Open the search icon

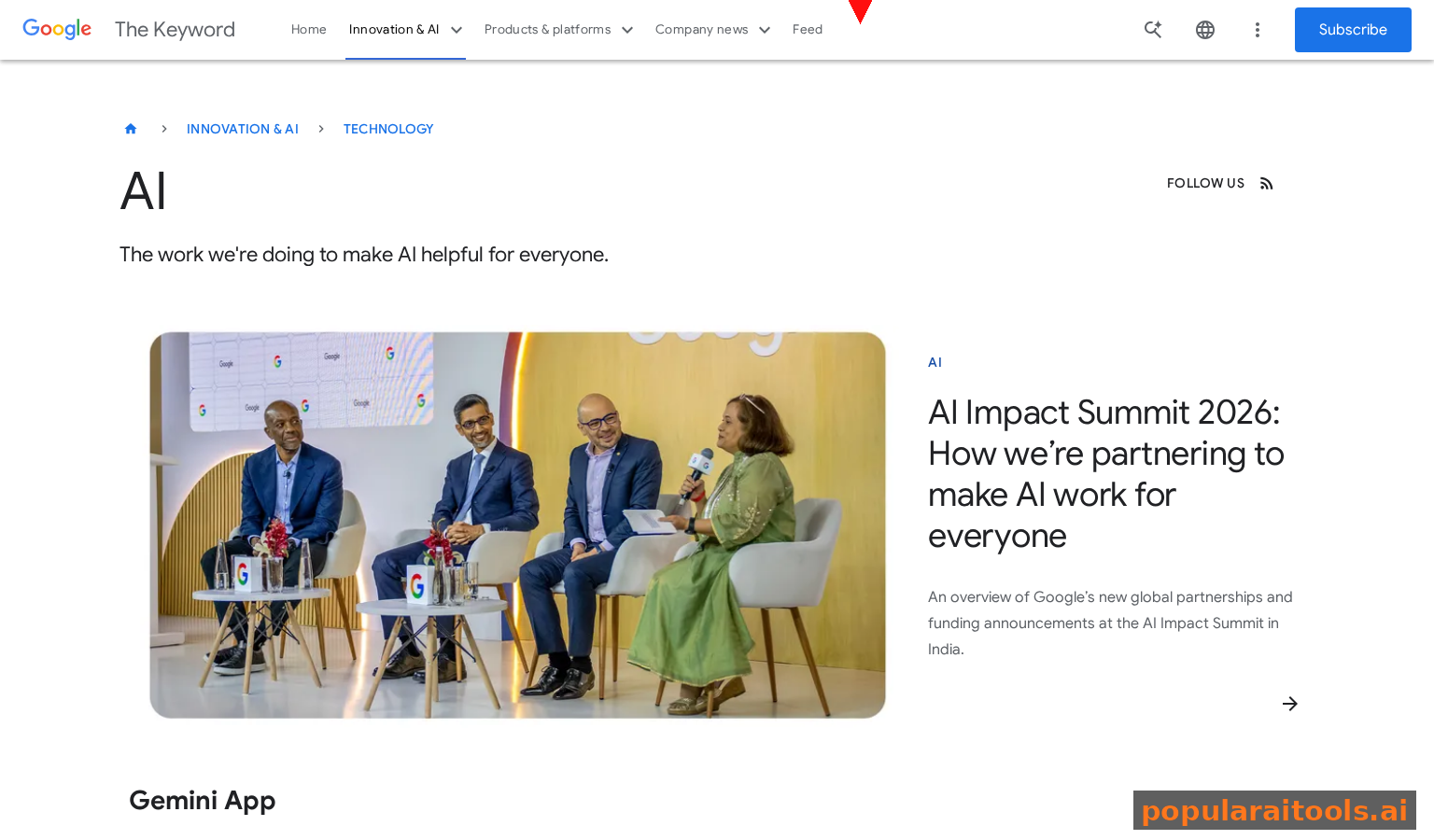(x=1153, y=29)
